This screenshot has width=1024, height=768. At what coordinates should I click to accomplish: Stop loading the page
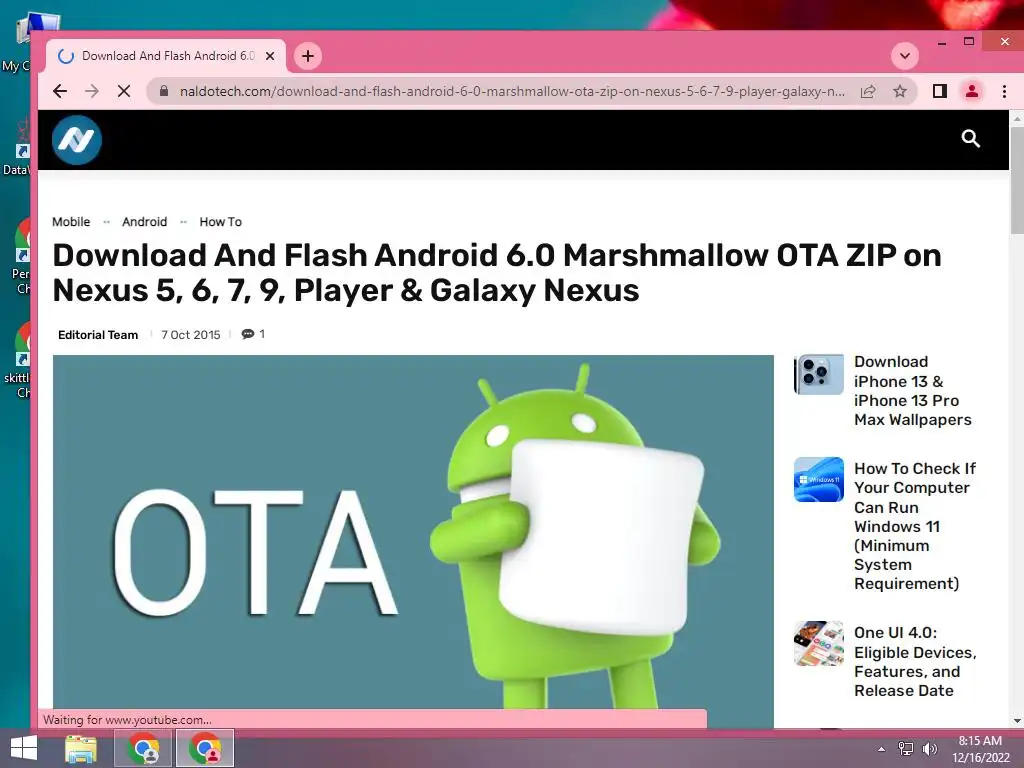point(123,91)
